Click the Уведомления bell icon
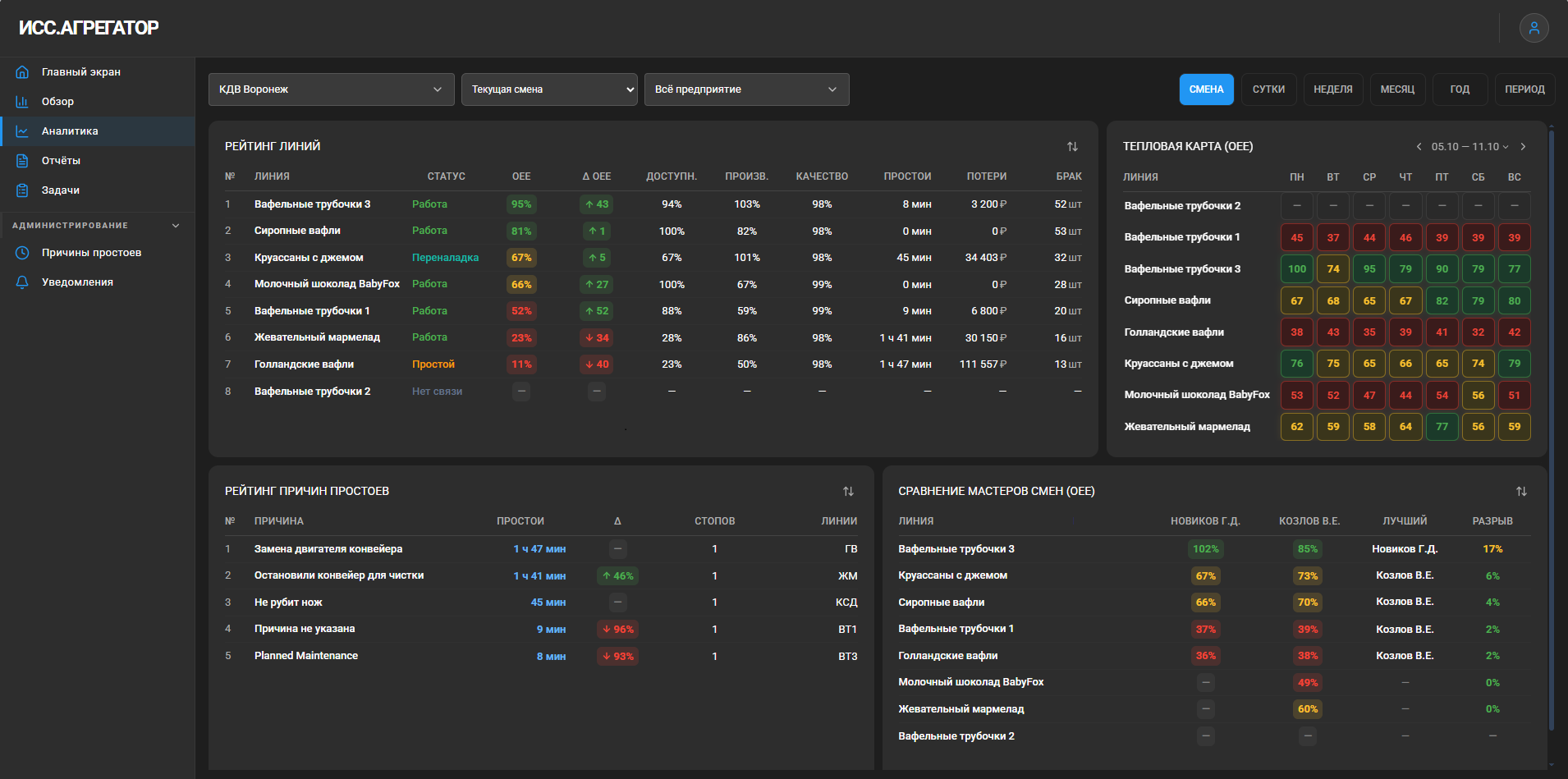This screenshot has width=1568, height=779. click(x=22, y=282)
